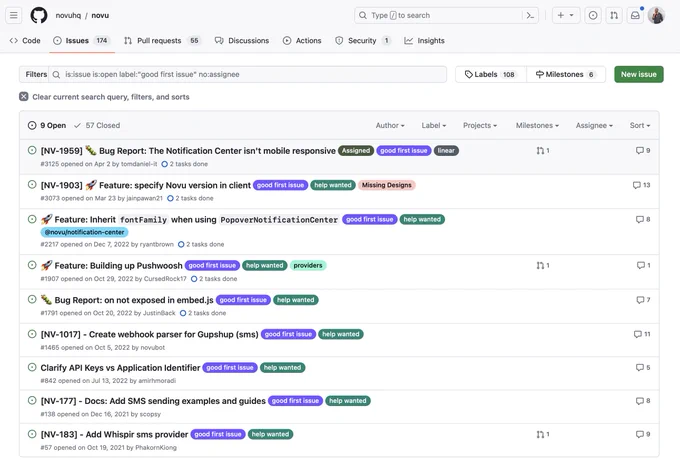Click the Missing Designs label
Screen dimensions: 680x464
tap(386, 185)
